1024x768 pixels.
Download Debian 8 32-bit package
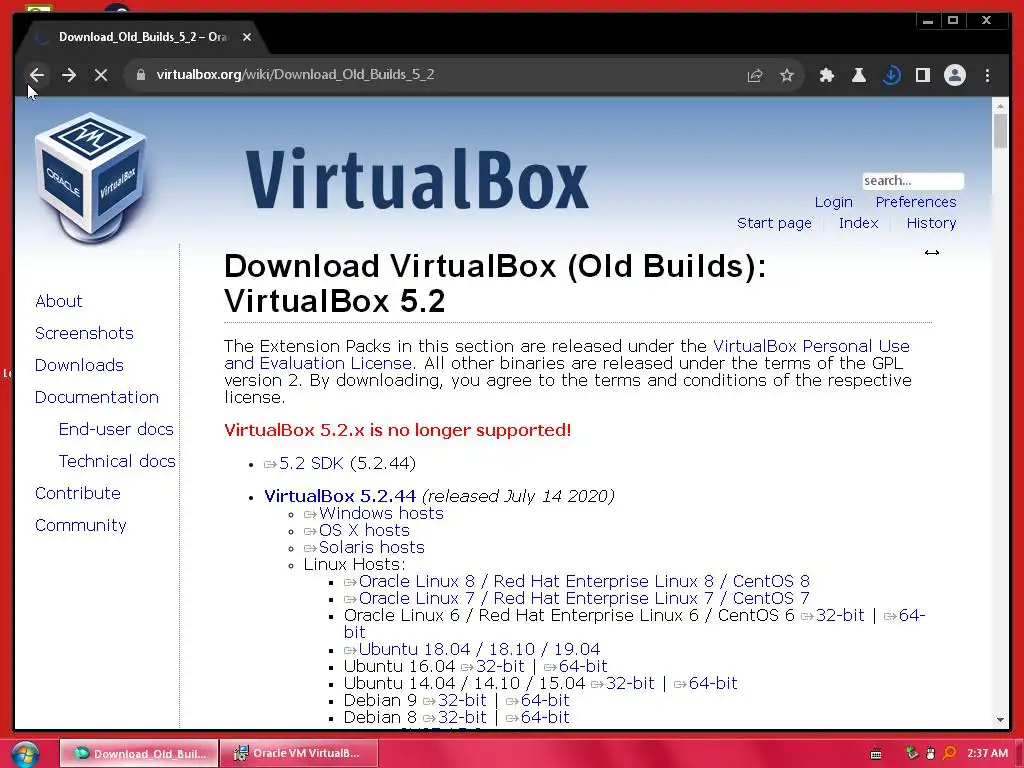(x=462, y=717)
